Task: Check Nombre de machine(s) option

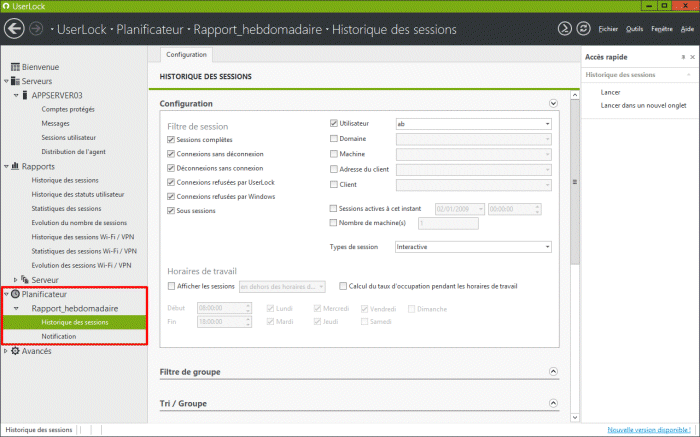Action: 333,223
